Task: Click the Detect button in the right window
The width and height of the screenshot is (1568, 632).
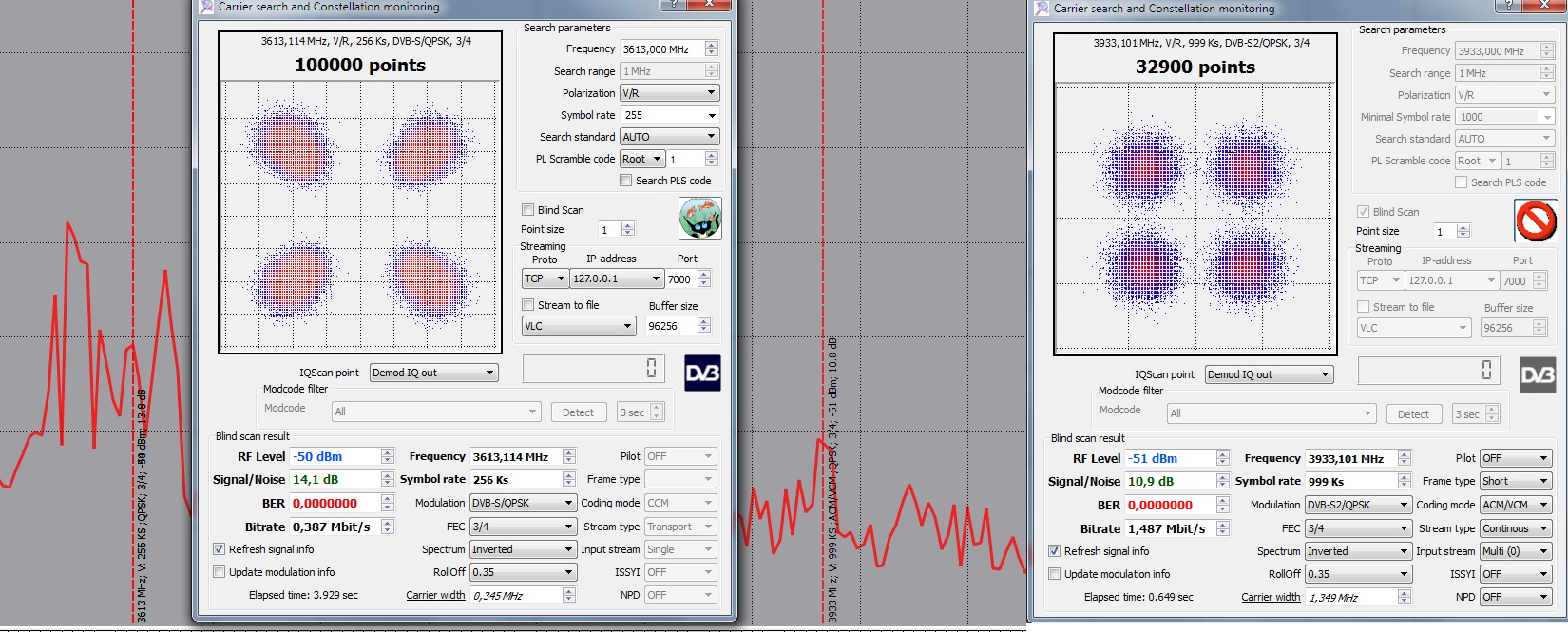Action: pyautogui.click(x=1413, y=414)
